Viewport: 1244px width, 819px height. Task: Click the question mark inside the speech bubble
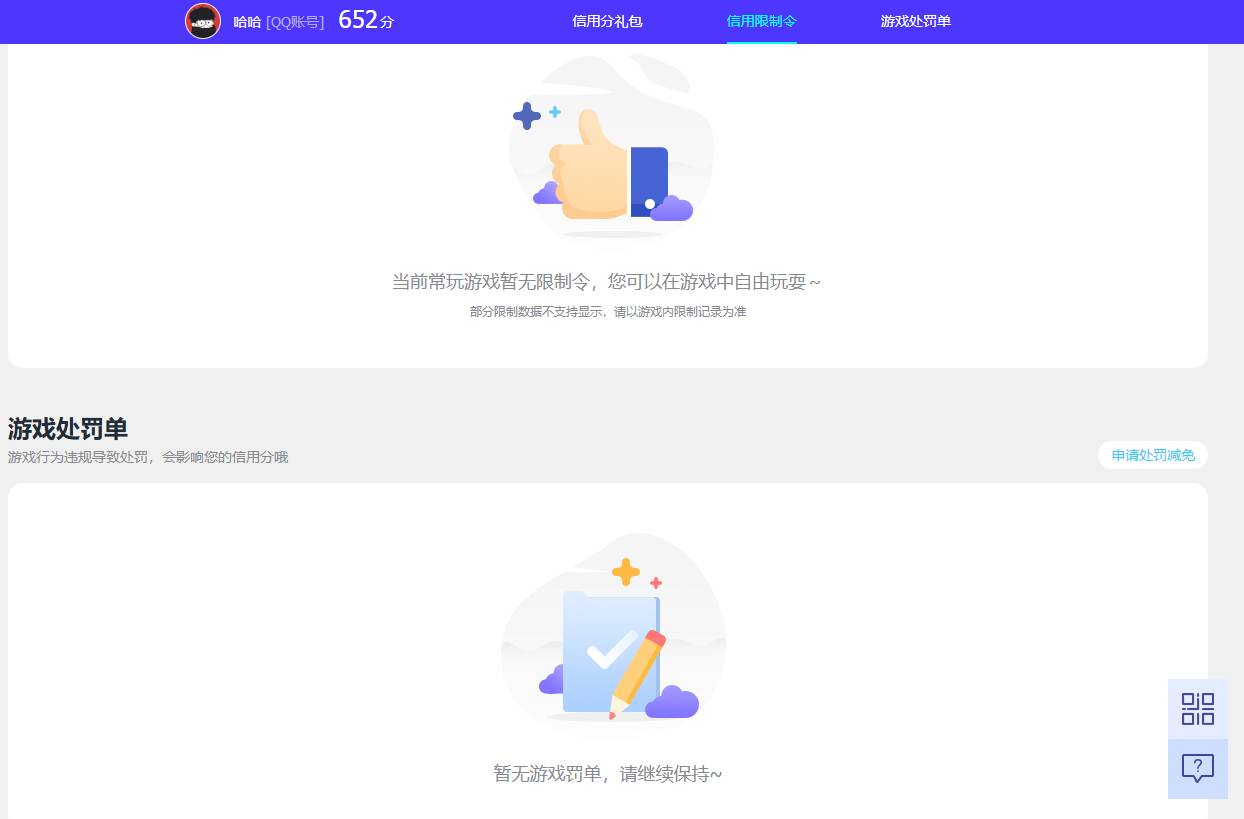[1197, 768]
